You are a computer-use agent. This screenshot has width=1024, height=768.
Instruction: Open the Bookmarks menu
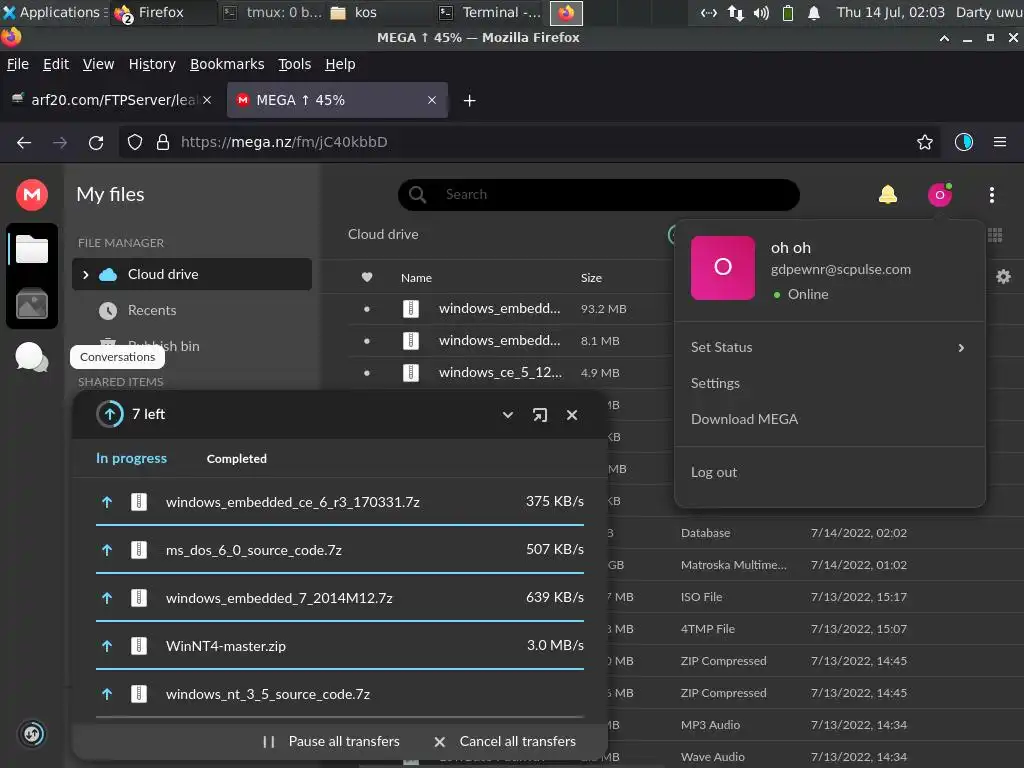[227, 64]
